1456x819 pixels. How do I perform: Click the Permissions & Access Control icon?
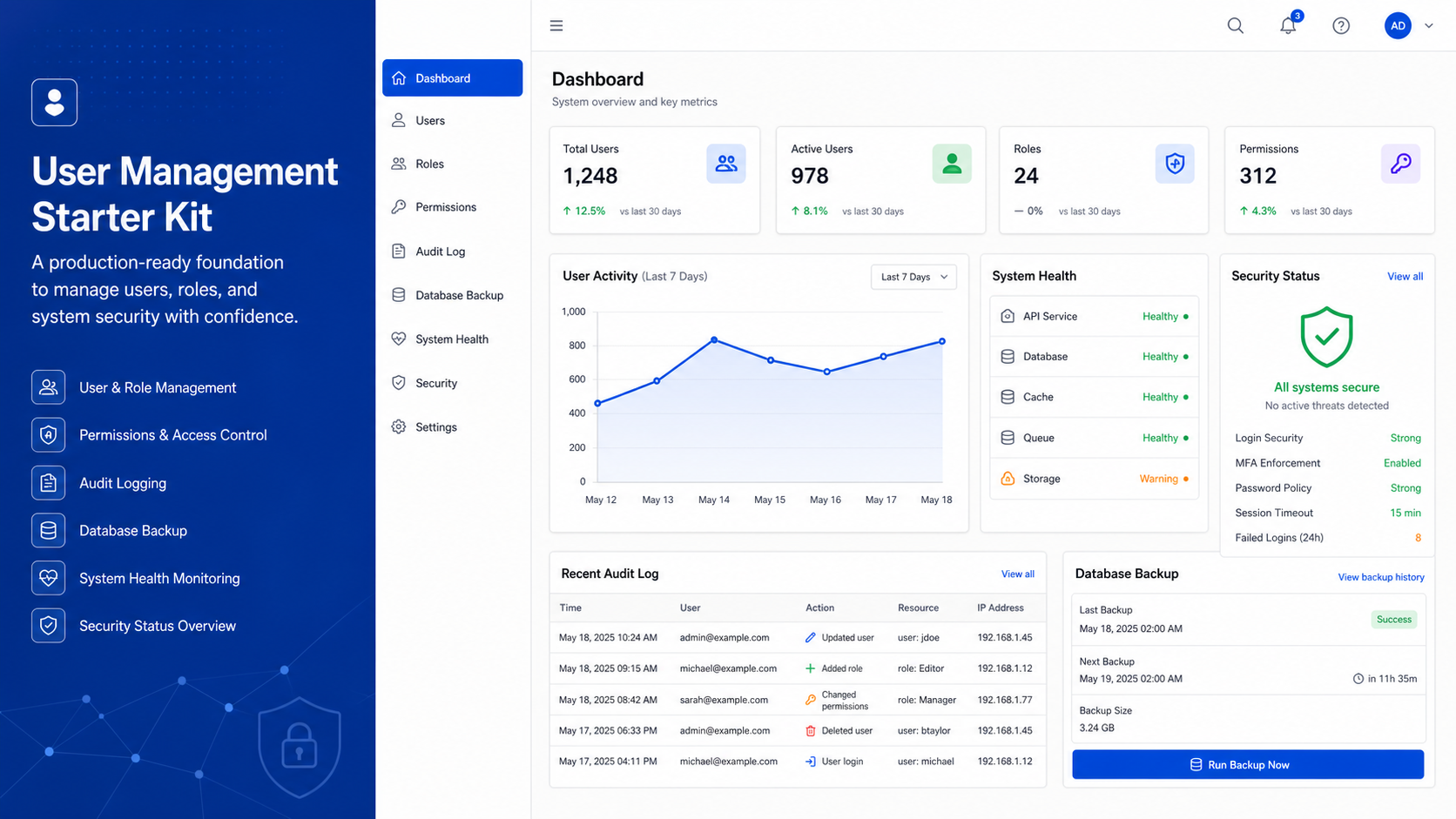click(49, 435)
